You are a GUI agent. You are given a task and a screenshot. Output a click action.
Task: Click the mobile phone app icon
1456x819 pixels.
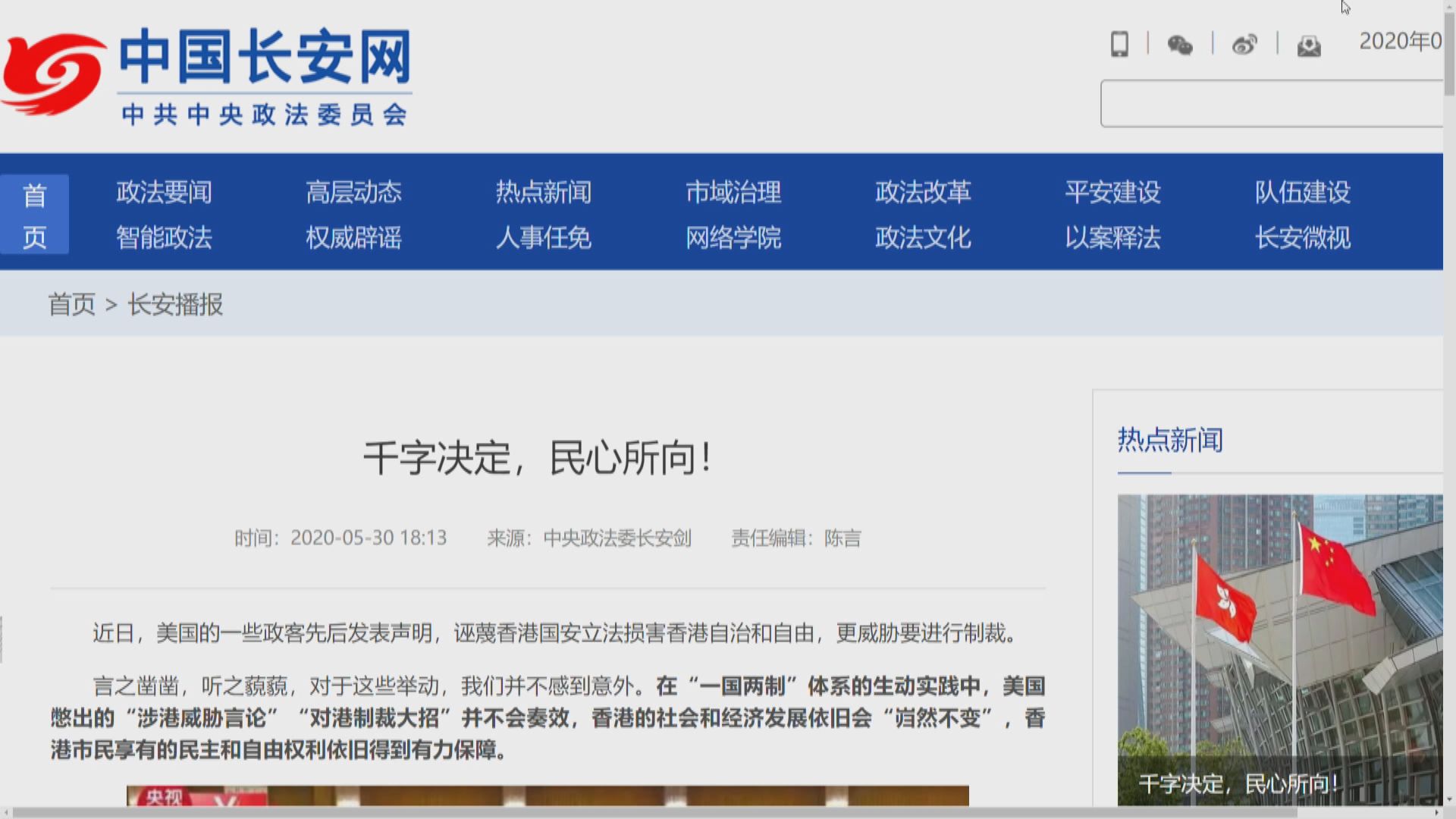1119,45
